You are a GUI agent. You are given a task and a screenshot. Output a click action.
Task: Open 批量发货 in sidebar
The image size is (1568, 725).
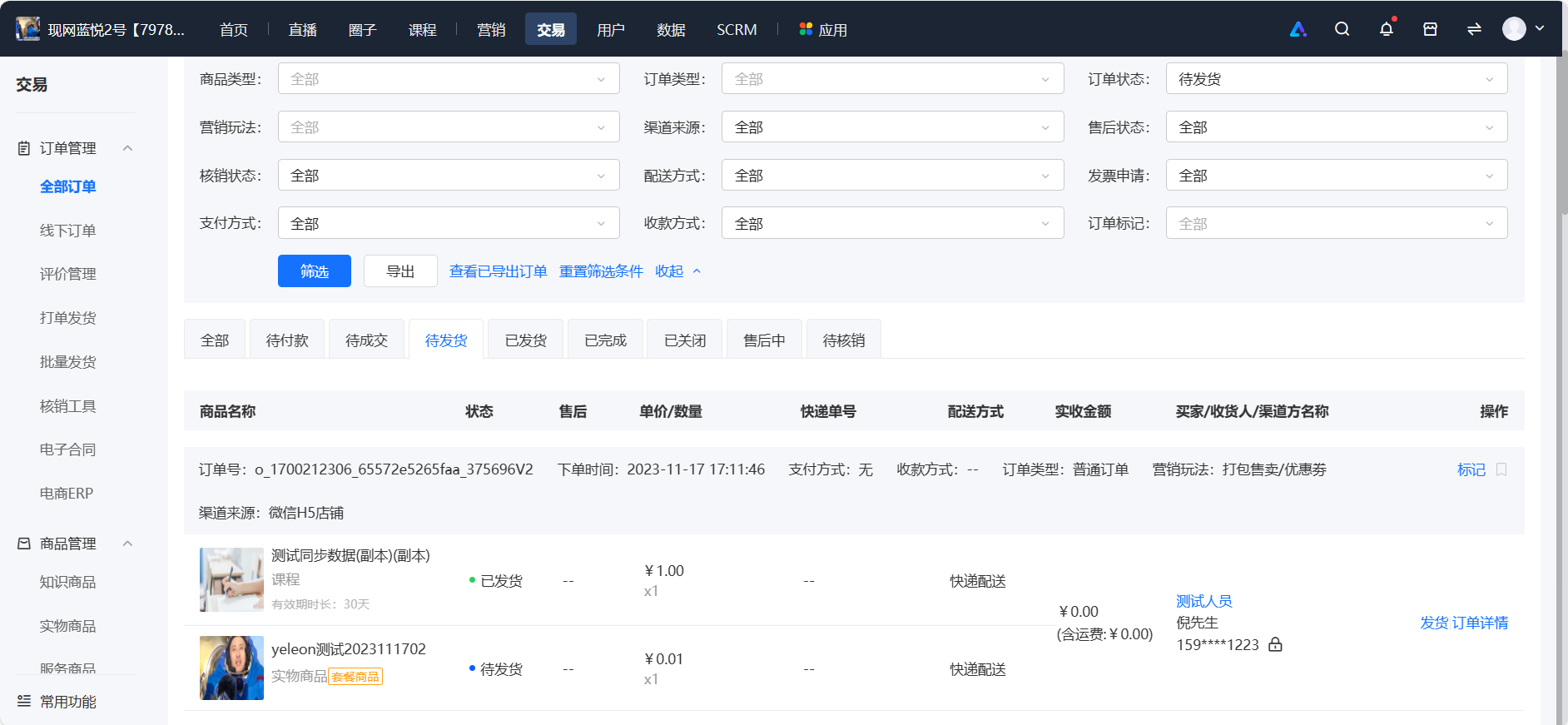click(x=68, y=362)
